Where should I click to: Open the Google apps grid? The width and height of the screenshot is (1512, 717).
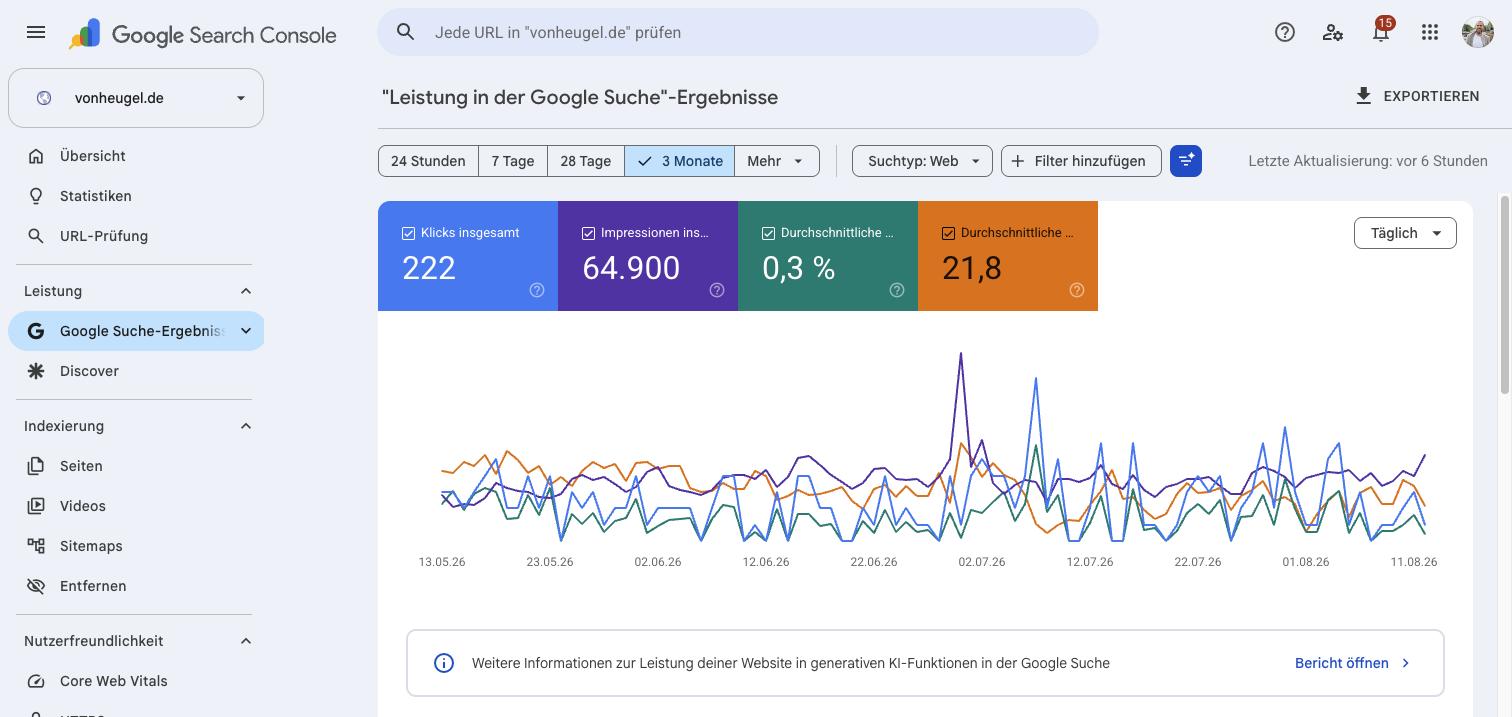pos(1430,32)
